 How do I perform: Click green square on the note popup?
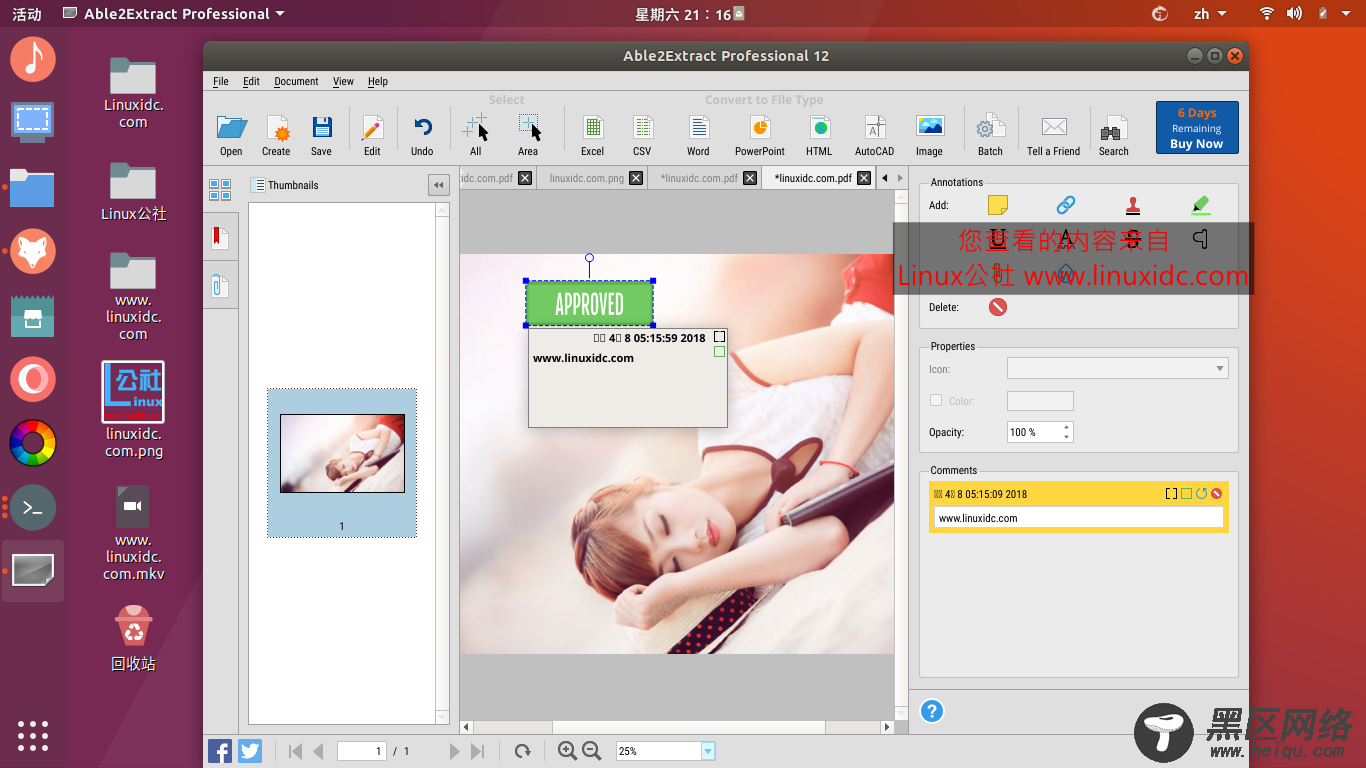(719, 352)
